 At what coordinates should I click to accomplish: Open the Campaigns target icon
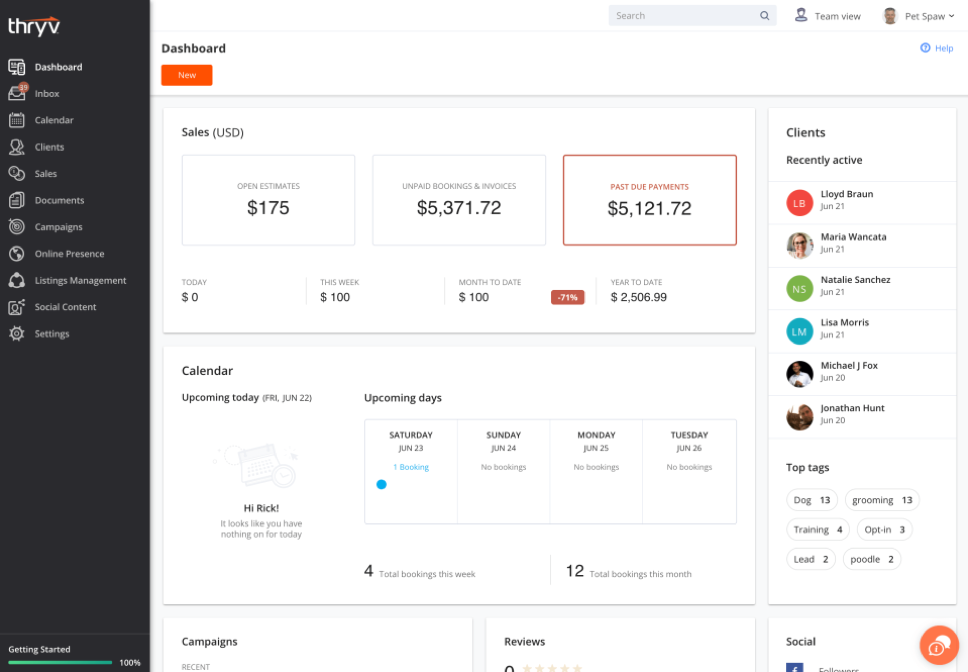click(17, 226)
